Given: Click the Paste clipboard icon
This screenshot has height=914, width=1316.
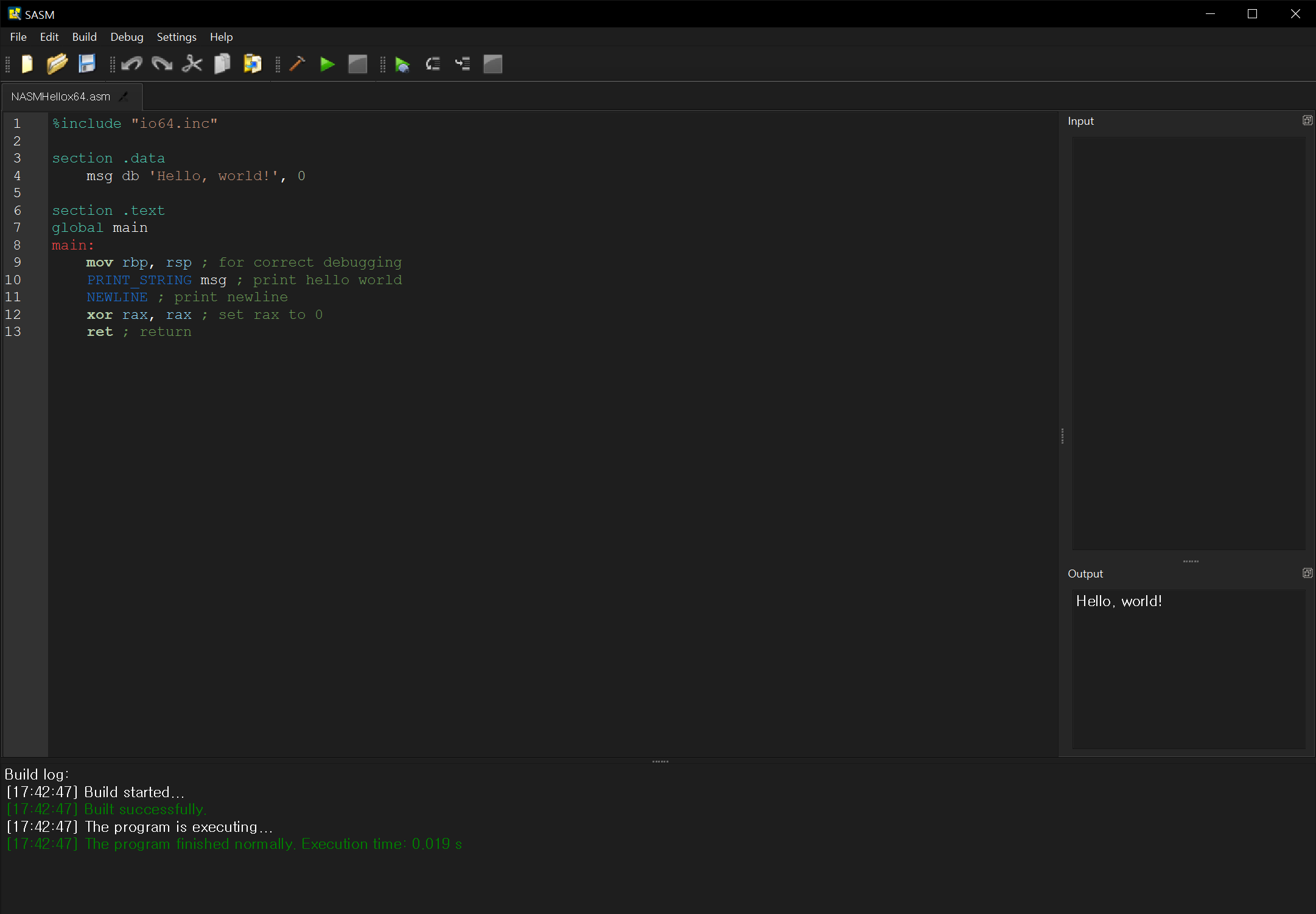Looking at the screenshot, I should (252, 64).
